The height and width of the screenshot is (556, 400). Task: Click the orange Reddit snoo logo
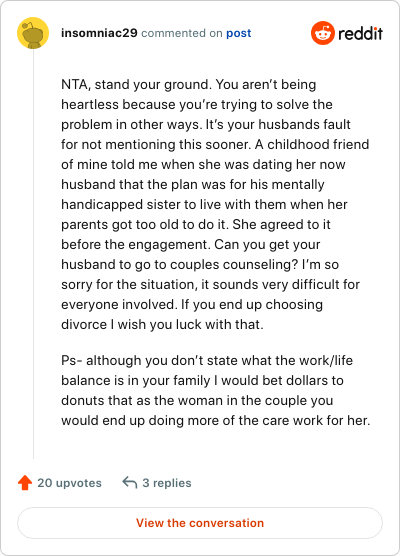323,33
